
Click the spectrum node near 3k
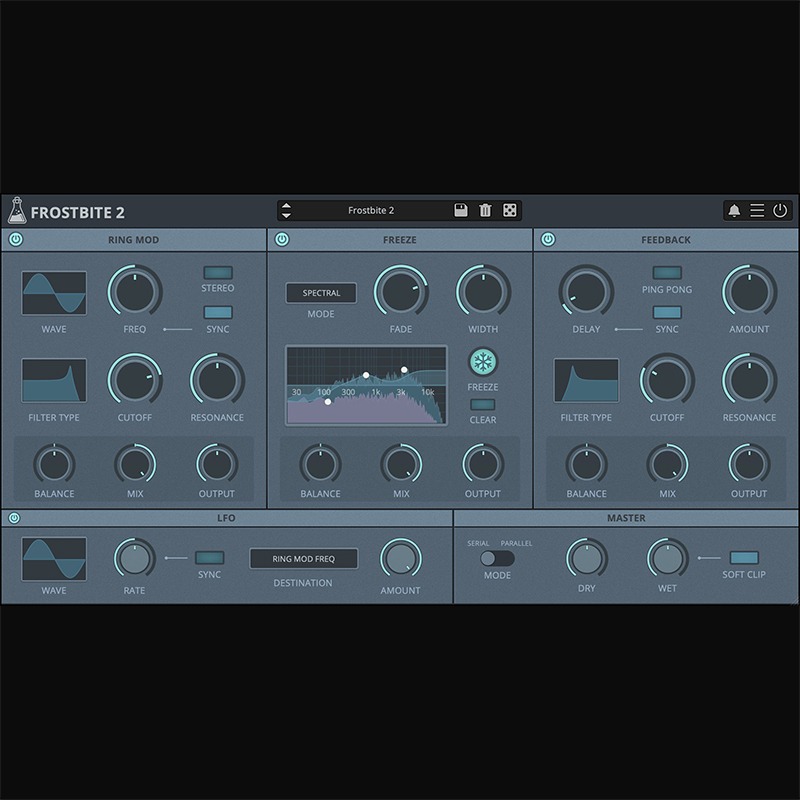404,369
